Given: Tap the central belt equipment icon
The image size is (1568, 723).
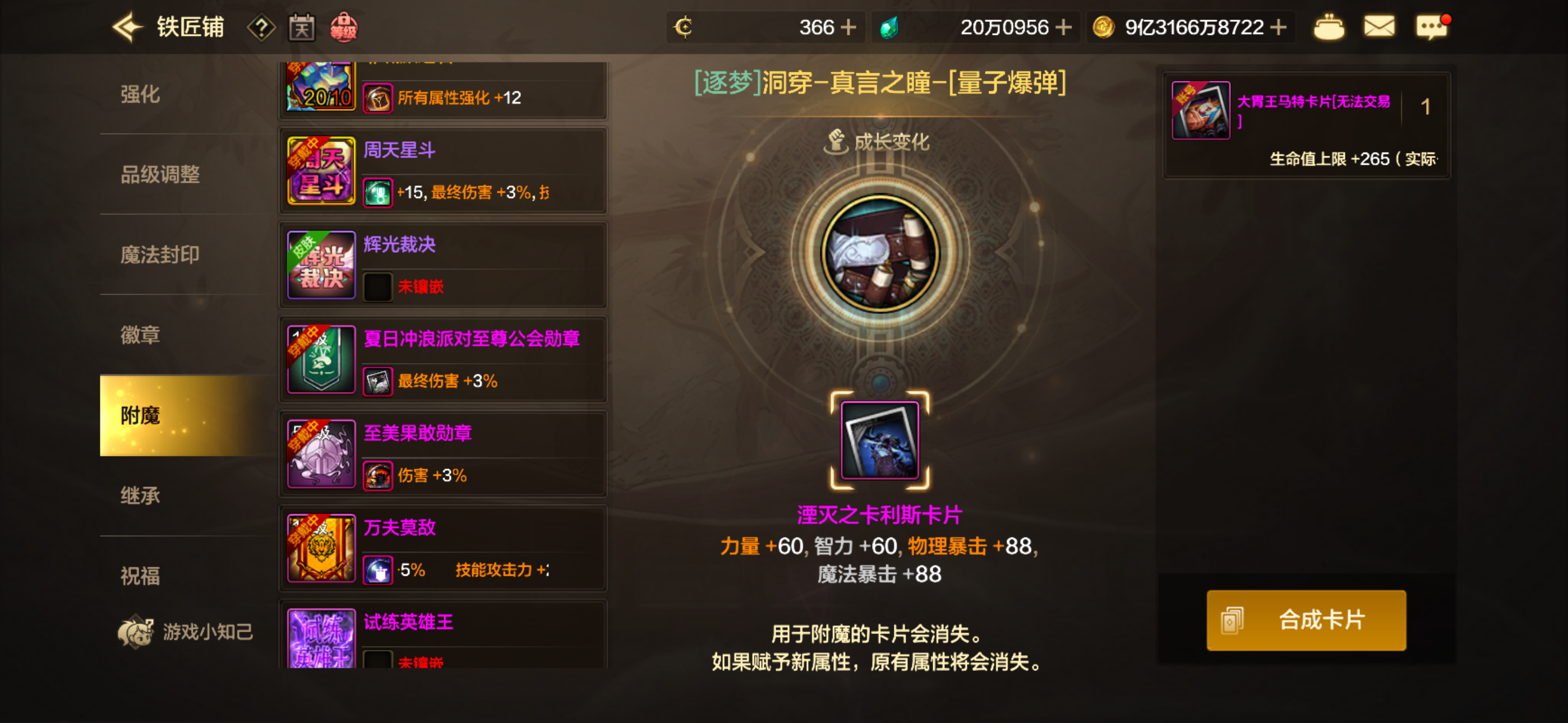Looking at the screenshot, I should pos(880,254).
